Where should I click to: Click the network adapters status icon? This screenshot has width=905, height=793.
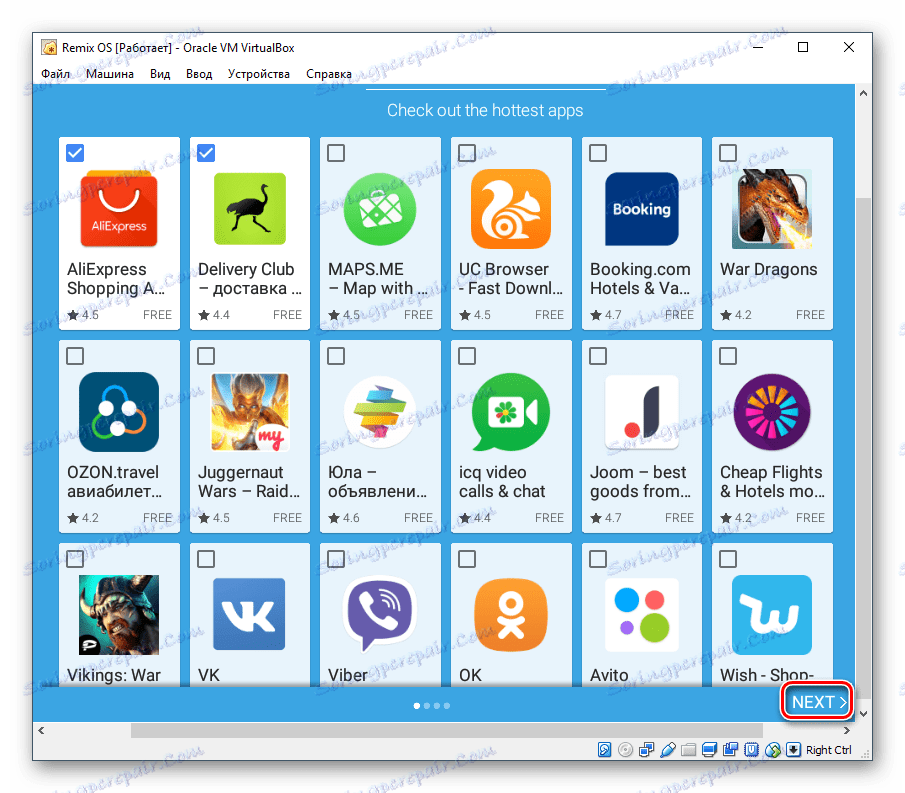click(x=646, y=750)
